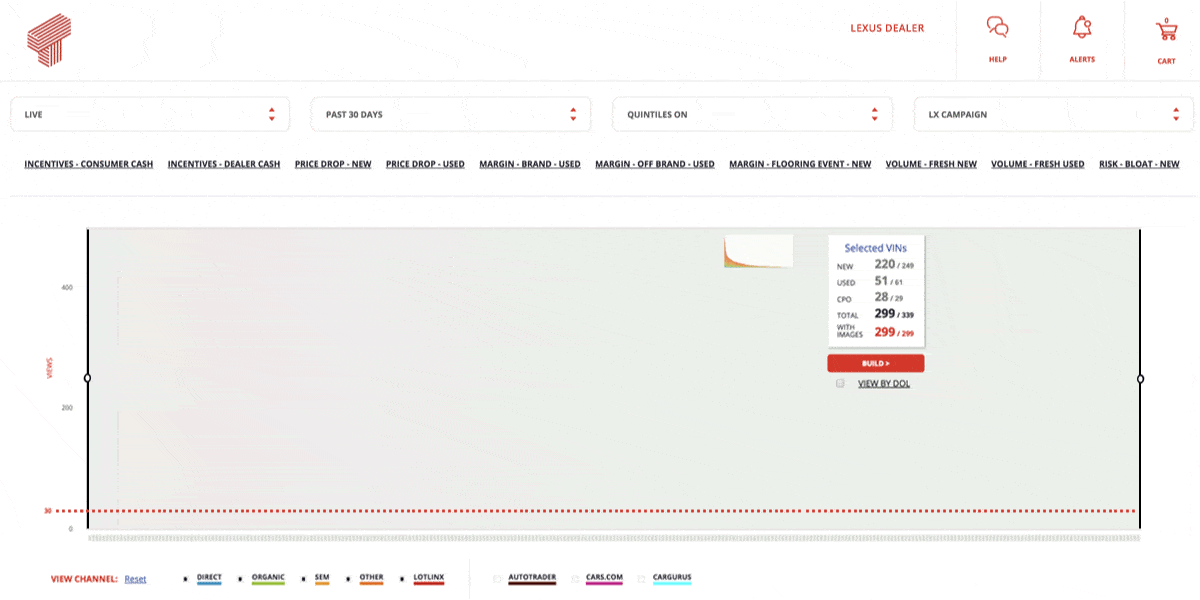The image size is (1200, 600).
Task: Click the SEM channel label
Action: pos(322,577)
